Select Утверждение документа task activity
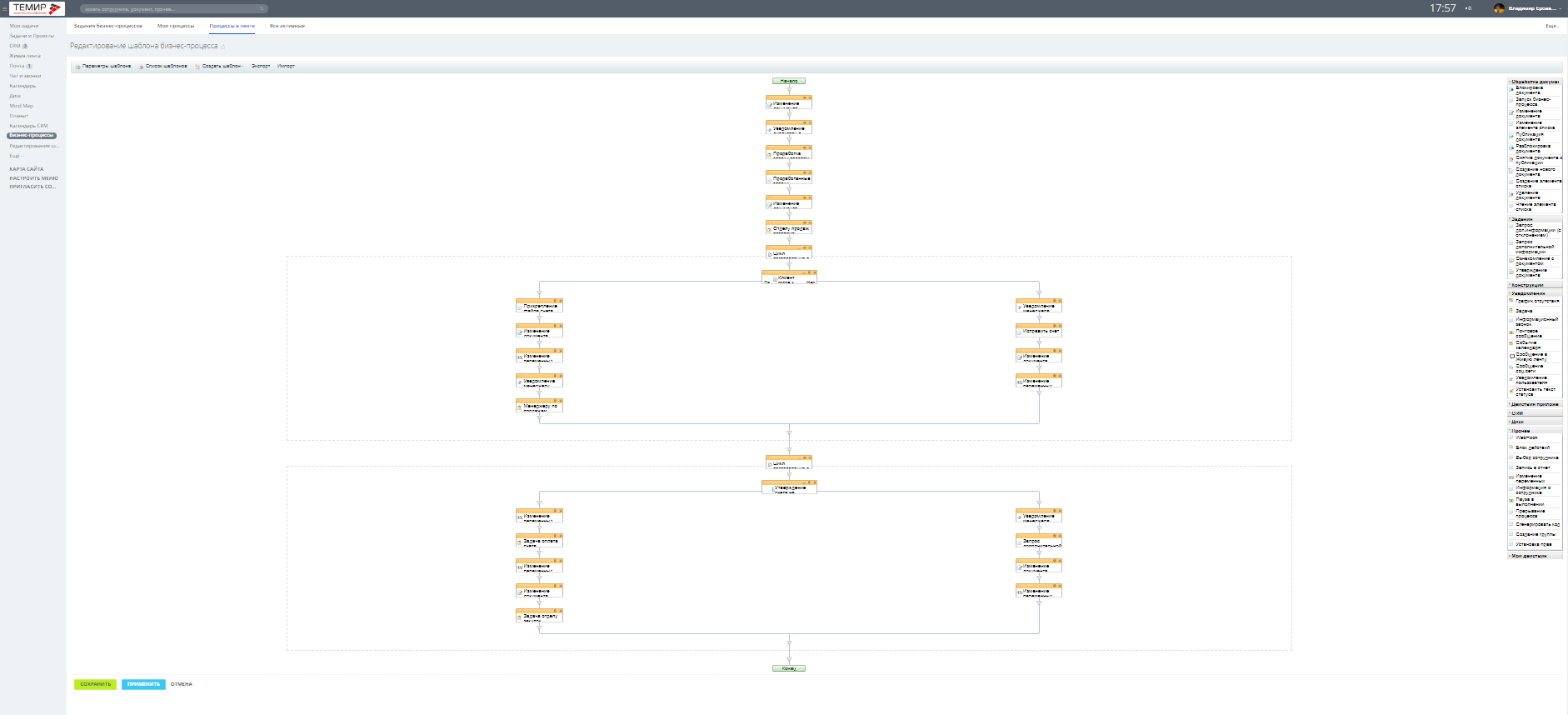The width and height of the screenshot is (1568, 715). [x=1534, y=272]
